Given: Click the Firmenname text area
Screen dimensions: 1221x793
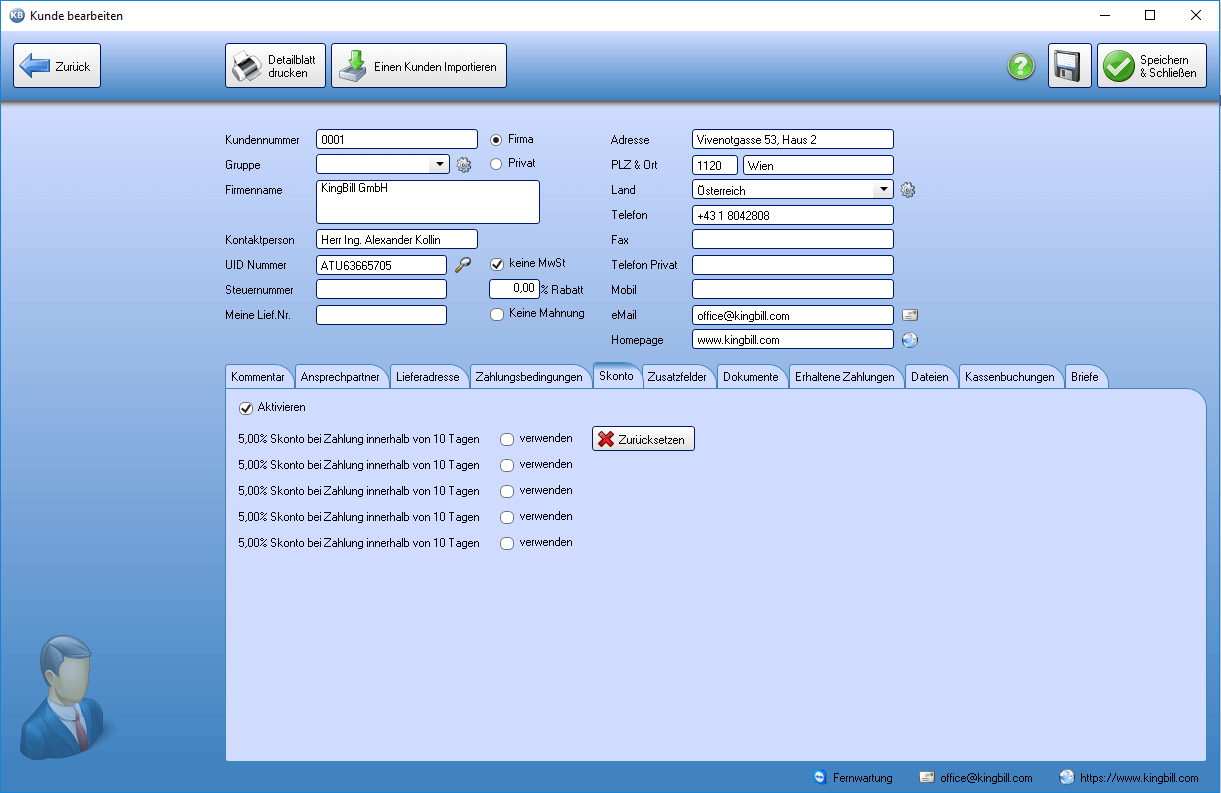Looking at the screenshot, I should pos(428,202).
